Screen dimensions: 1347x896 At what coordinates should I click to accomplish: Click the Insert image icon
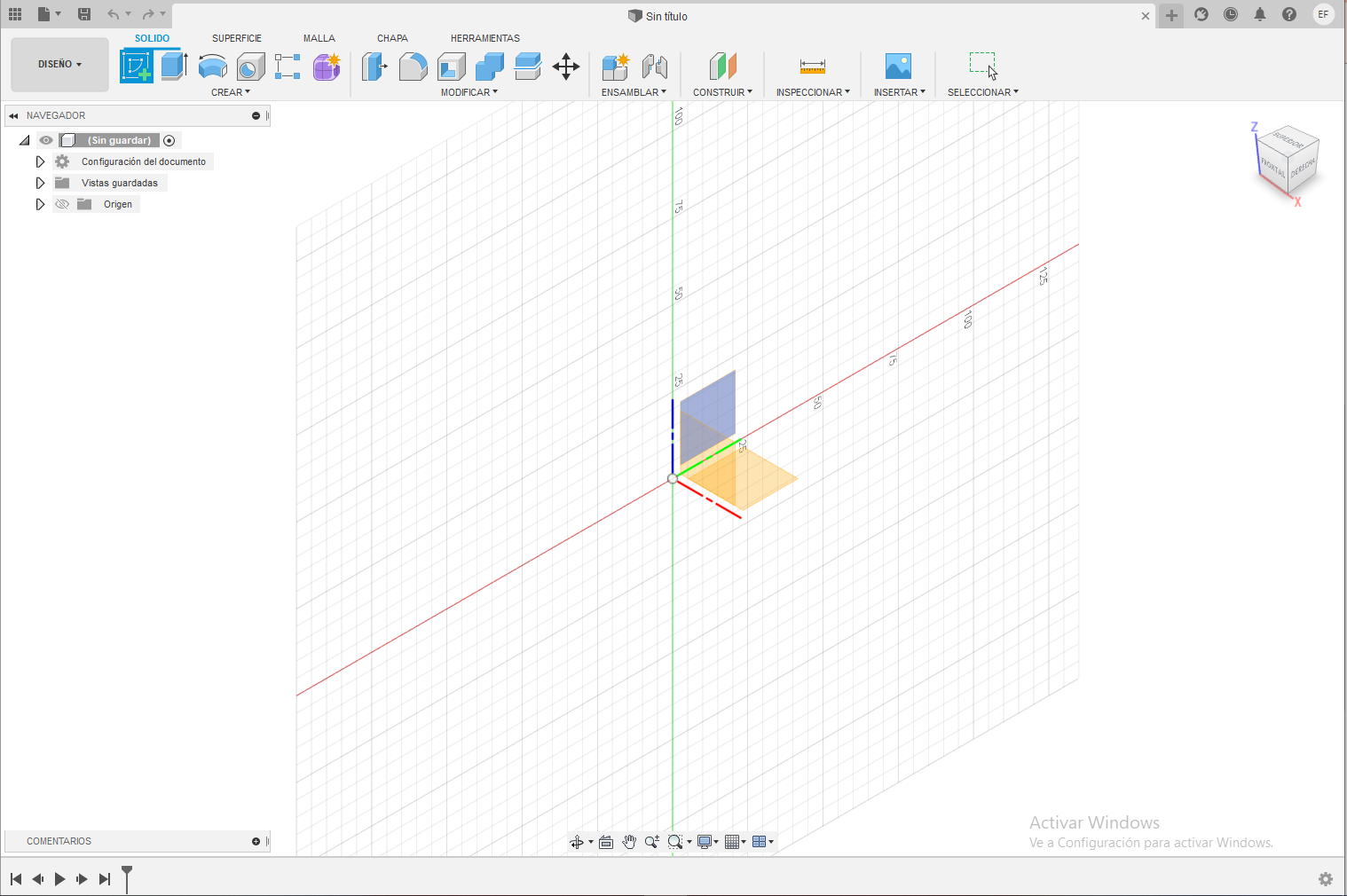[x=899, y=67]
